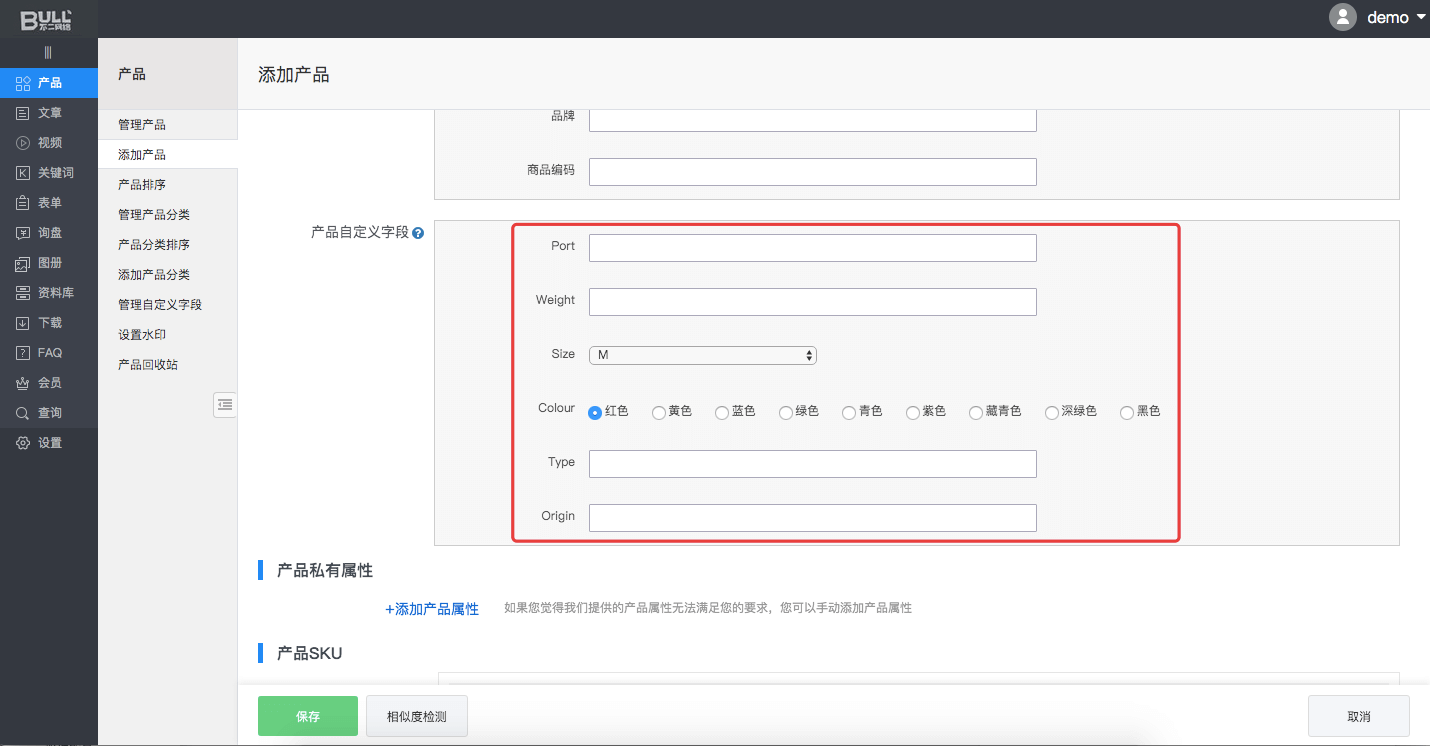Click the 产品 grid icon in sidebar

click(23, 83)
